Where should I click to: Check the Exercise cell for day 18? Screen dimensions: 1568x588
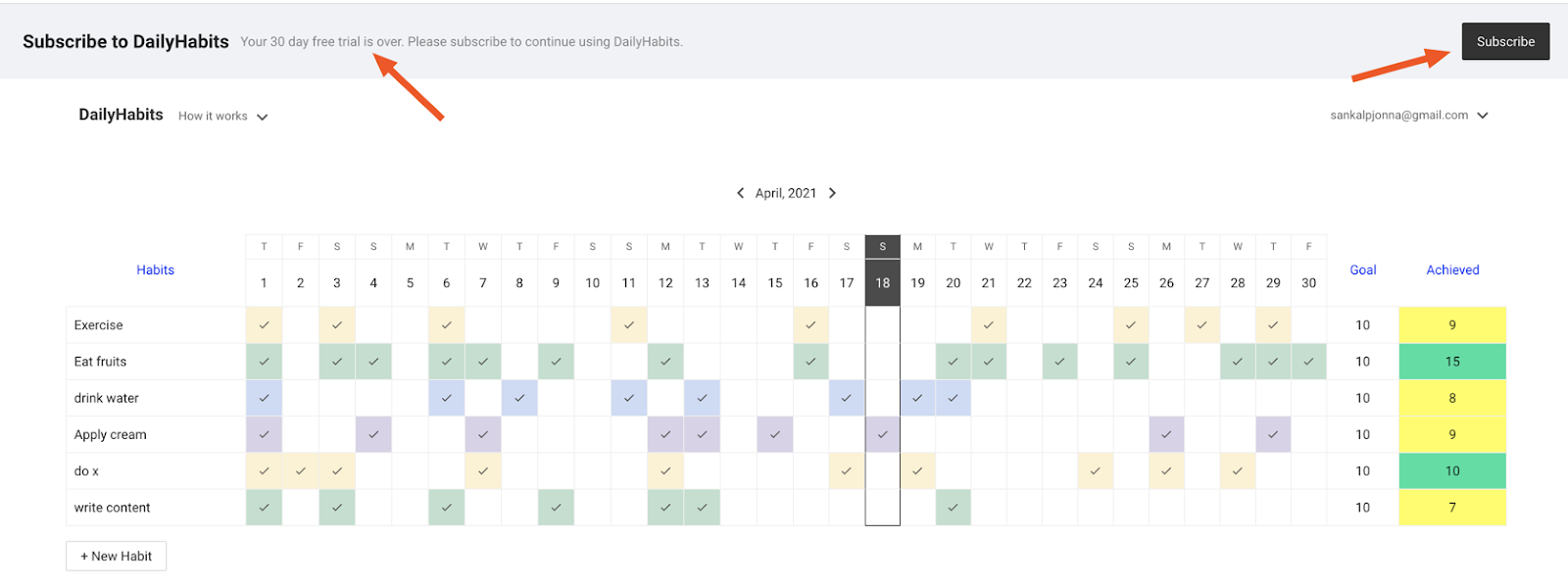click(882, 325)
